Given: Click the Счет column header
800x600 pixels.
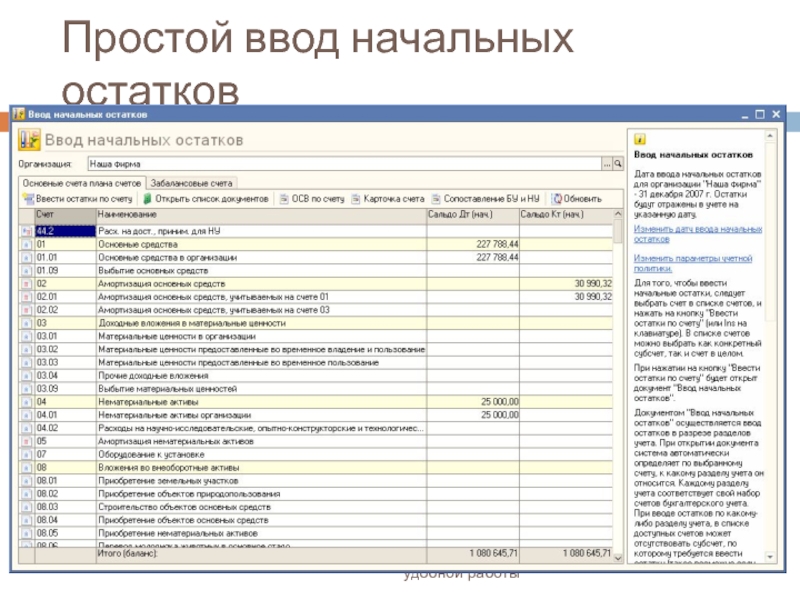Looking at the screenshot, I should click(x=65, y=215).
